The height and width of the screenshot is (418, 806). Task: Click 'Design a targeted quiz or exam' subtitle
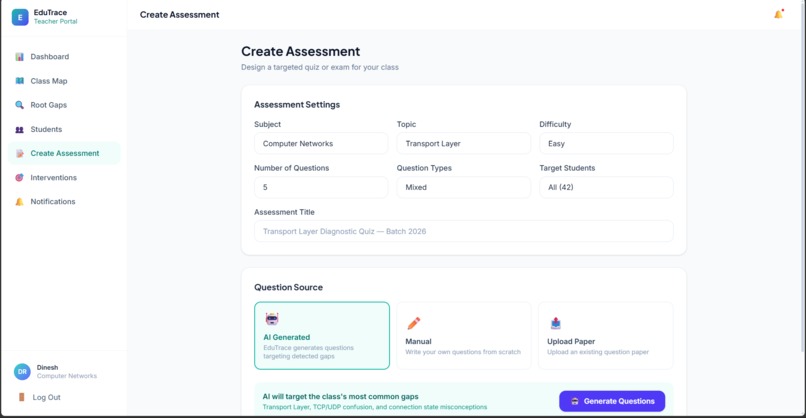320,67
